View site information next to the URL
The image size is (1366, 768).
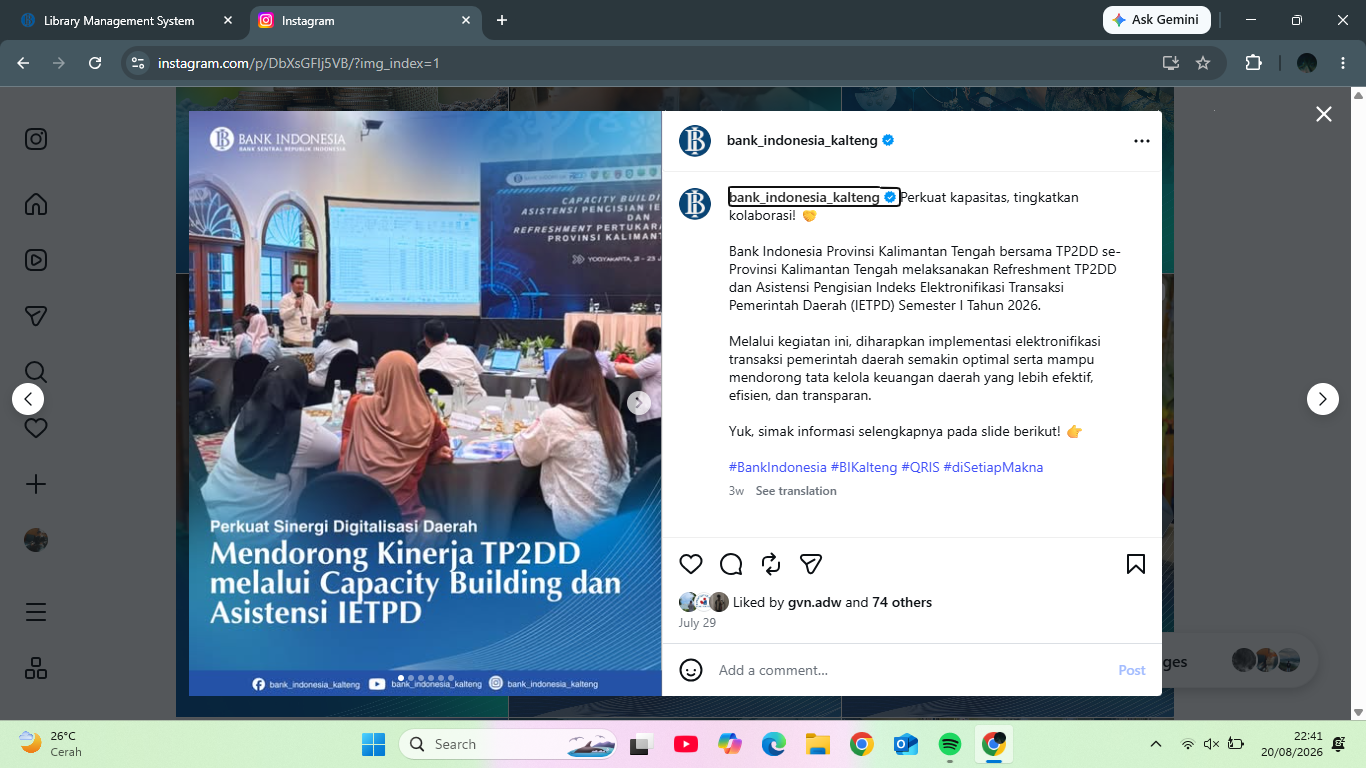(139, 63)
